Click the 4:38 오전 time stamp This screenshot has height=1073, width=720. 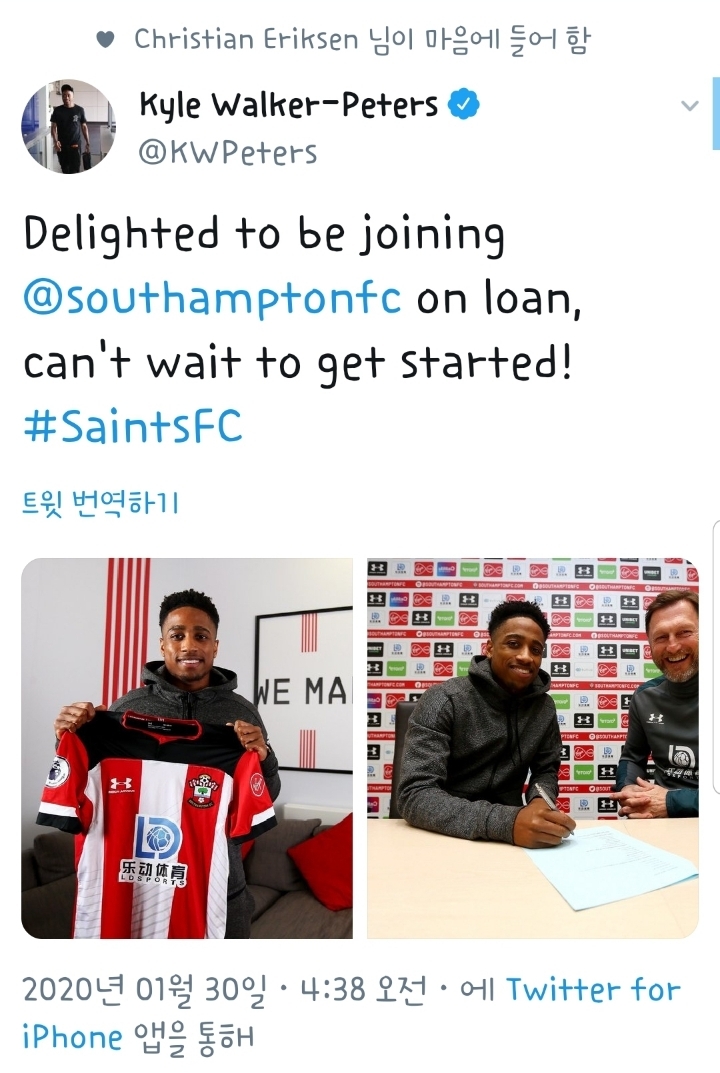click(x=363, y=990)
